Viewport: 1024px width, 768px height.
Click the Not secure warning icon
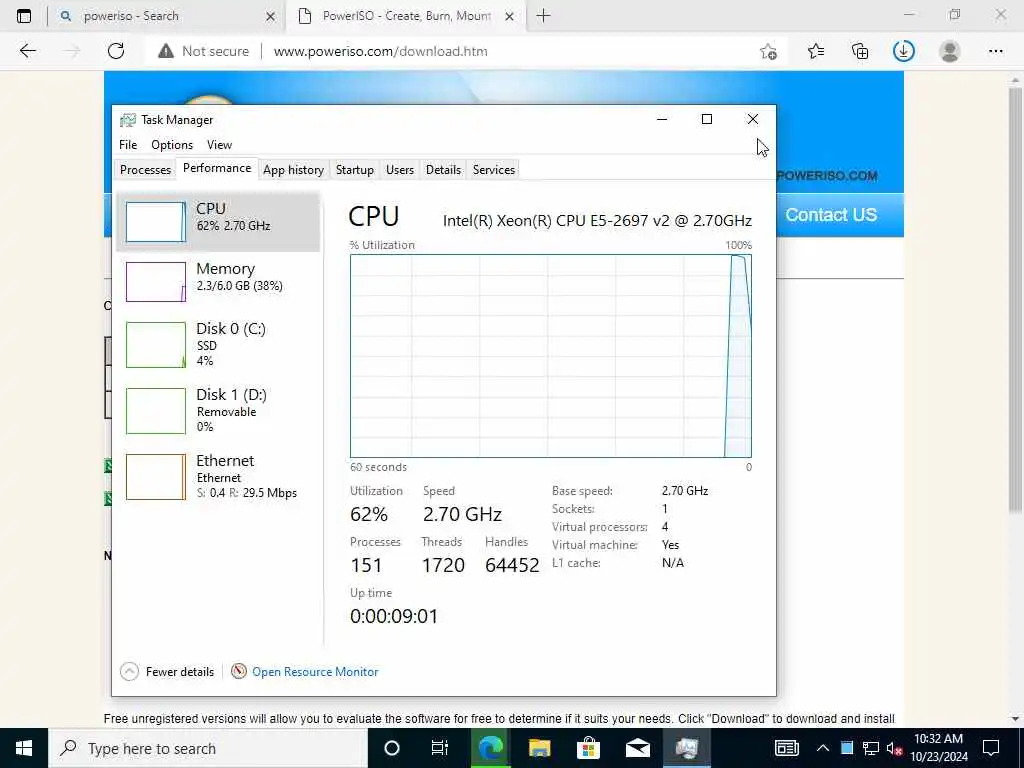(x=166, y=51)
